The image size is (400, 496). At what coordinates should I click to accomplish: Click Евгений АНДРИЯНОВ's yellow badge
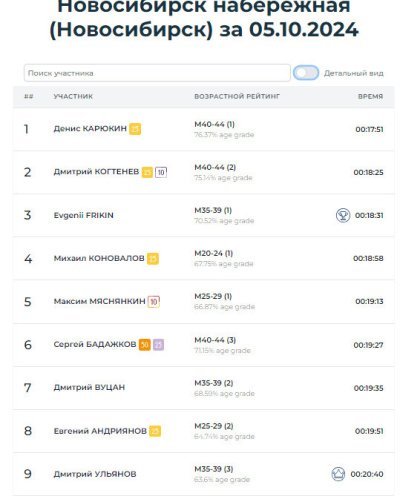[x=155, y=431]
